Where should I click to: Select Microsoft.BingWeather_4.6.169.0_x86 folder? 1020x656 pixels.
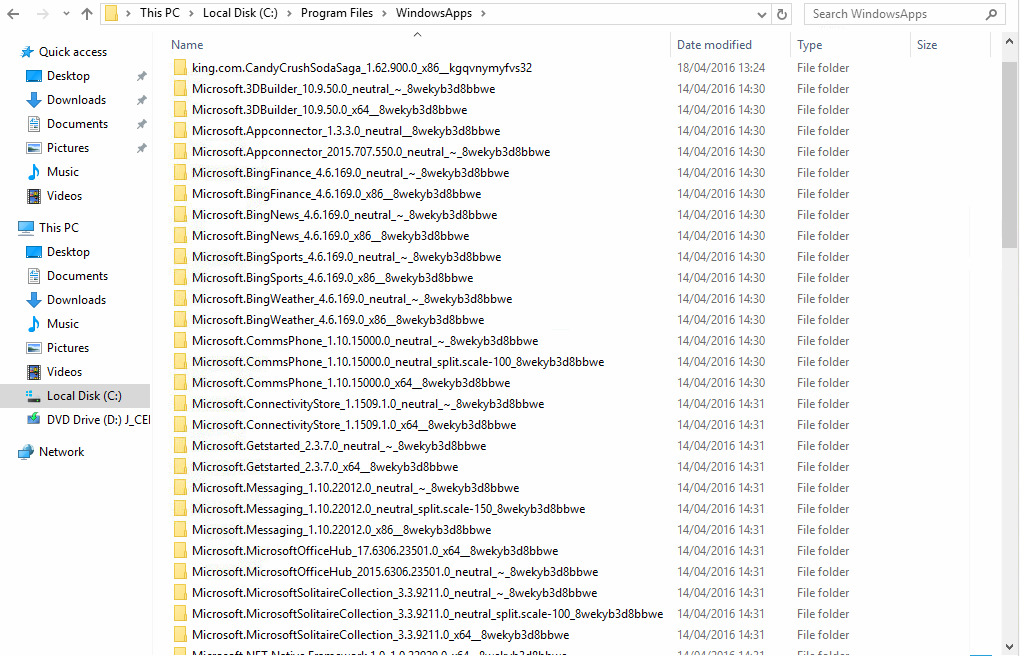(x=338, y=320)
